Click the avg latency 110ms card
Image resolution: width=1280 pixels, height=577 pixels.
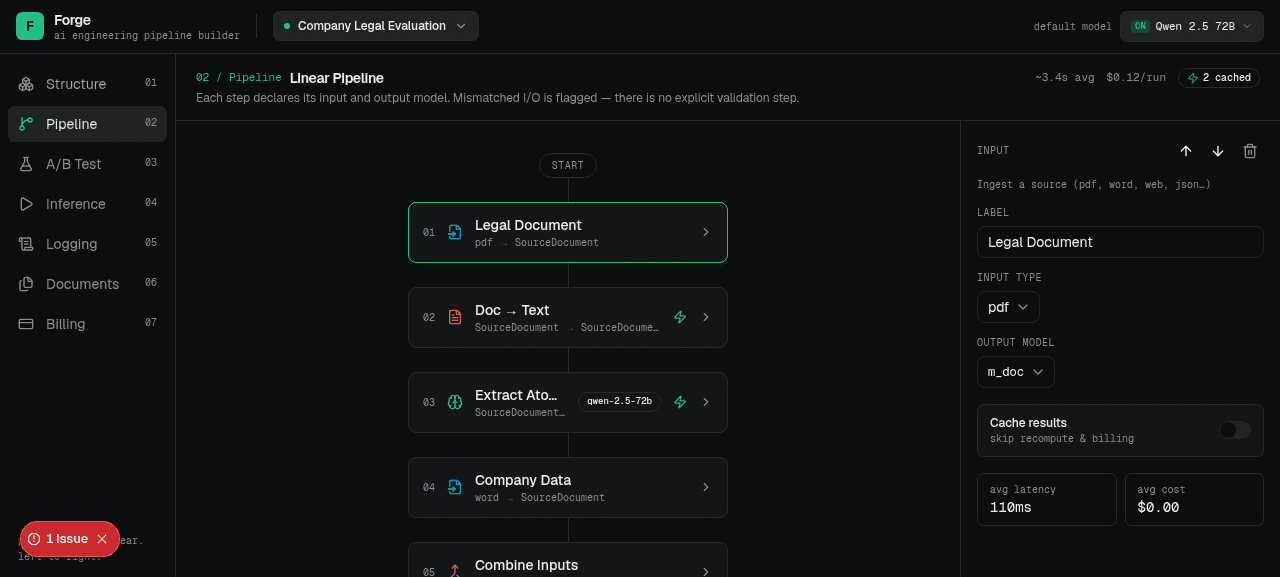click(x=1046, y=499)
